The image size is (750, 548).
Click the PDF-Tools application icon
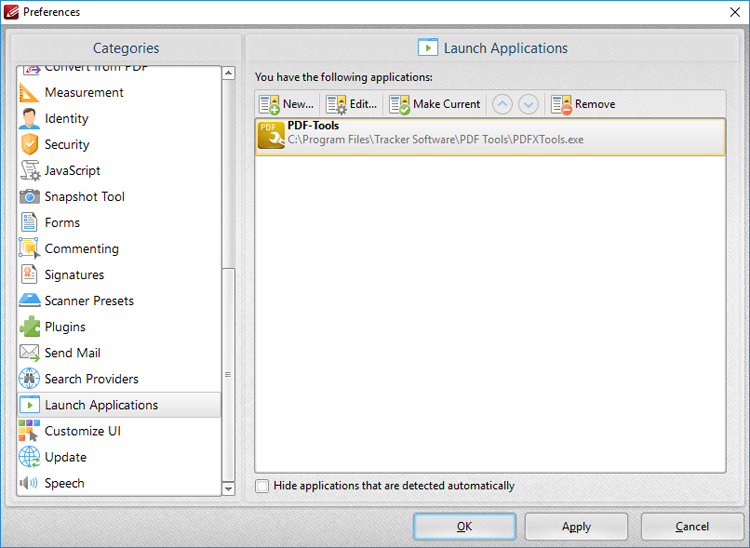tap(271, 135)
